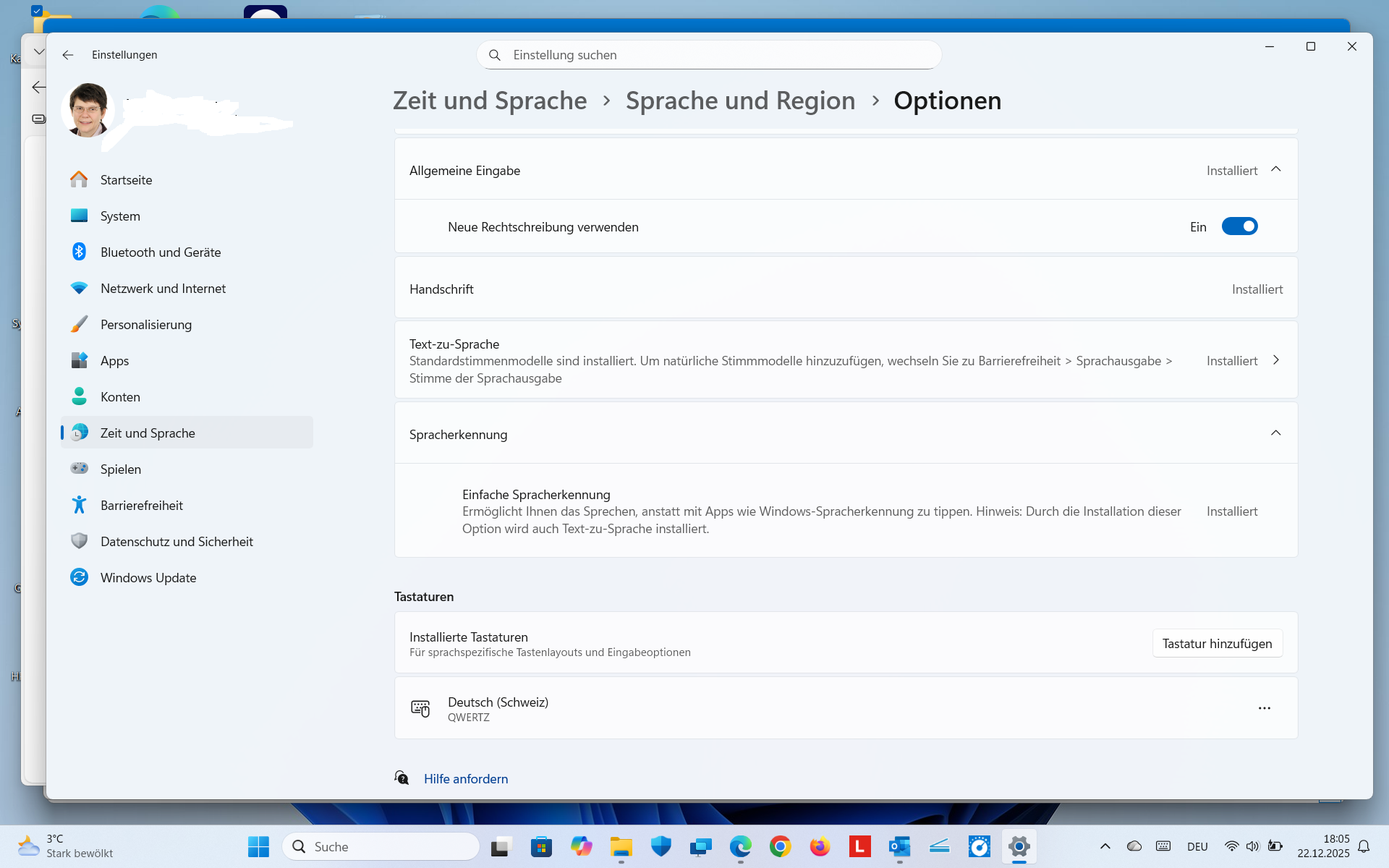Click the back arrow of the background window
The height and width of the screenshot is (868, 1389).
point(38,87)
